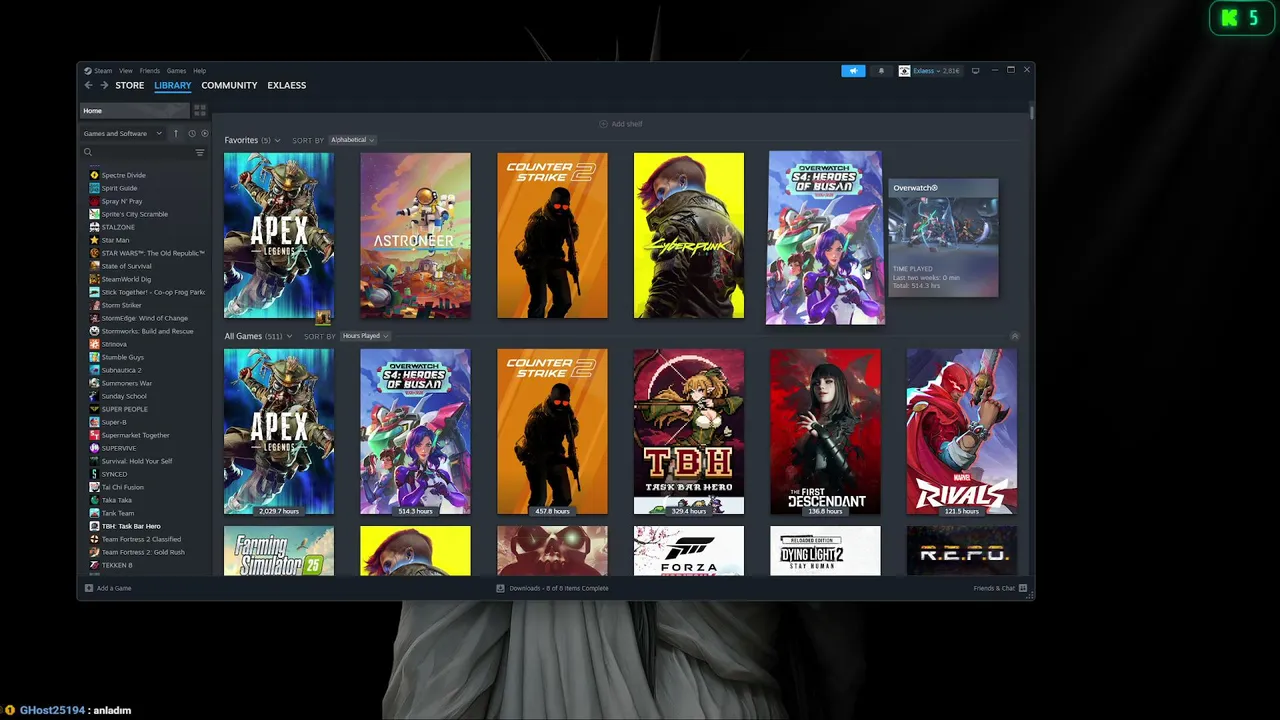
Task: Click the Stumble Guys game icon
Action: (94, 357)
